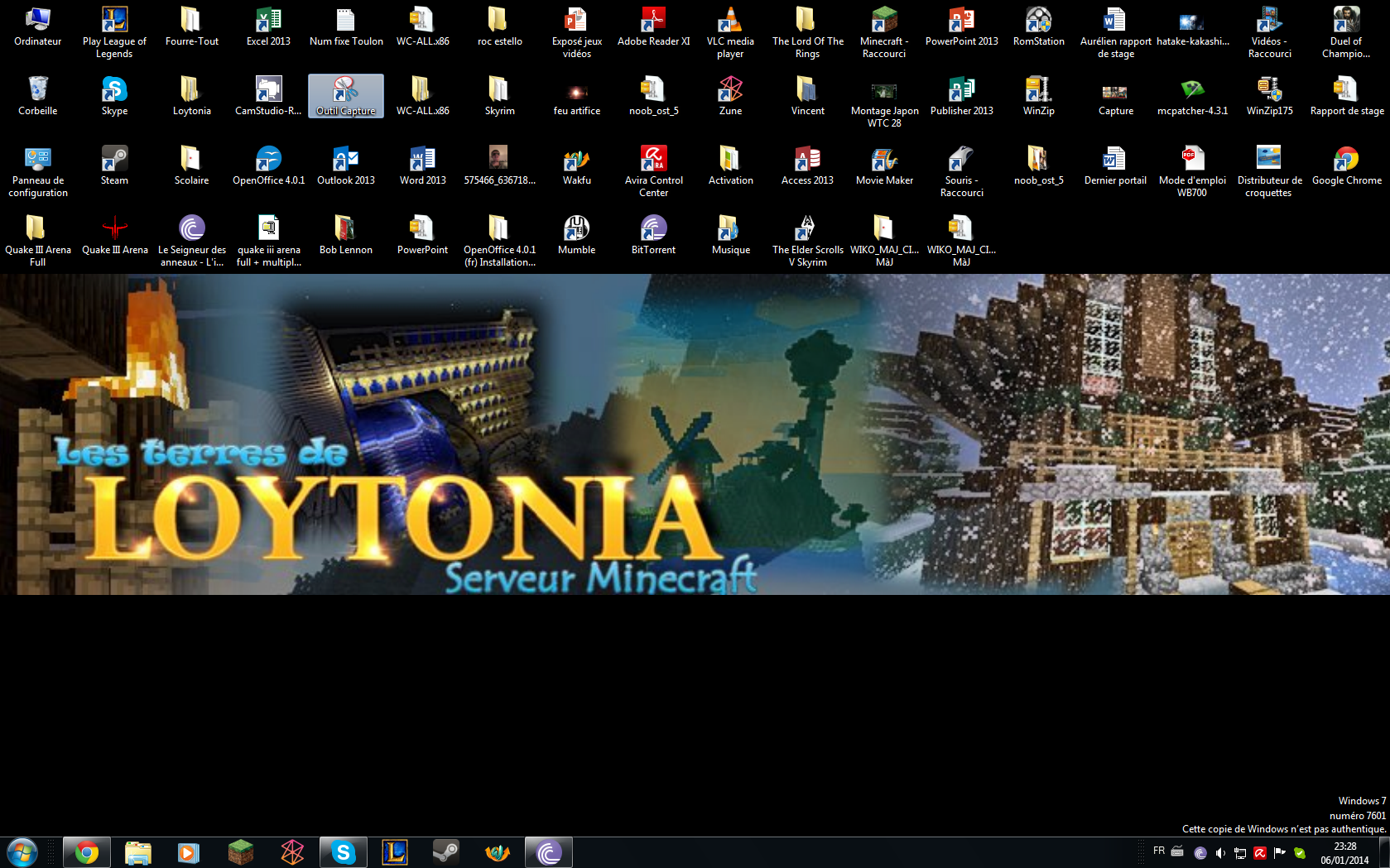Click the FR language indicator

(1159, 851)
